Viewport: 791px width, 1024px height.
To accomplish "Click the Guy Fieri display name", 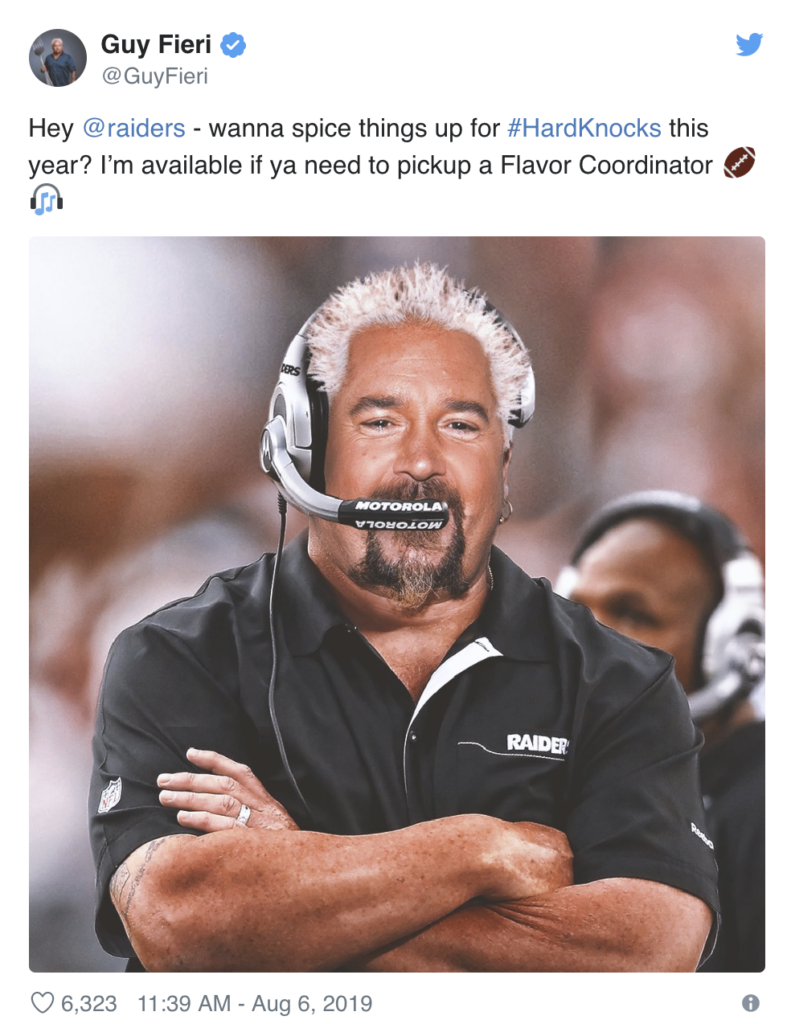I will click(x=155, y=44).
